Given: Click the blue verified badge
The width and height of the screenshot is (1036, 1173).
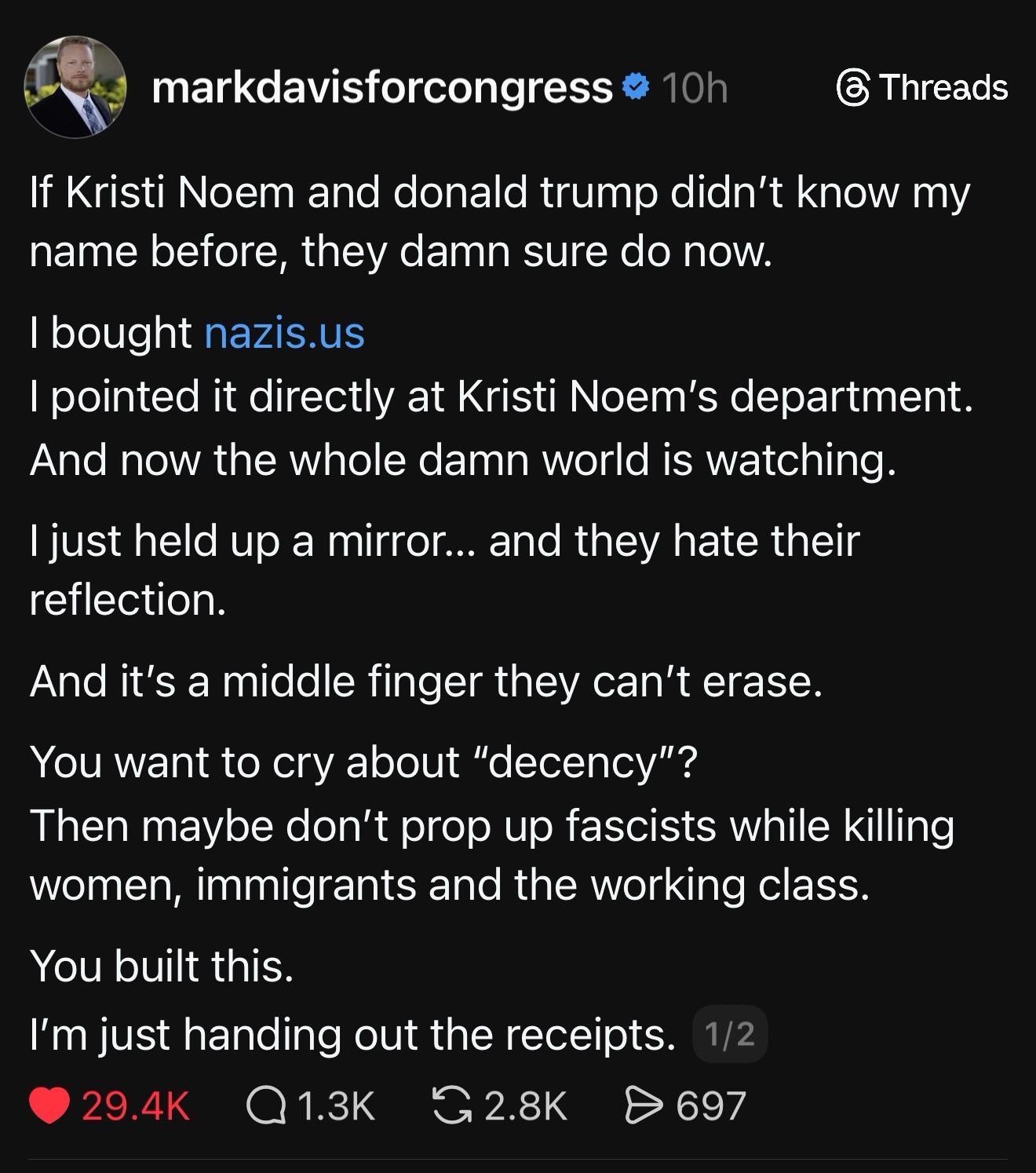Looking at the screenshot, I should click(637, 87).
